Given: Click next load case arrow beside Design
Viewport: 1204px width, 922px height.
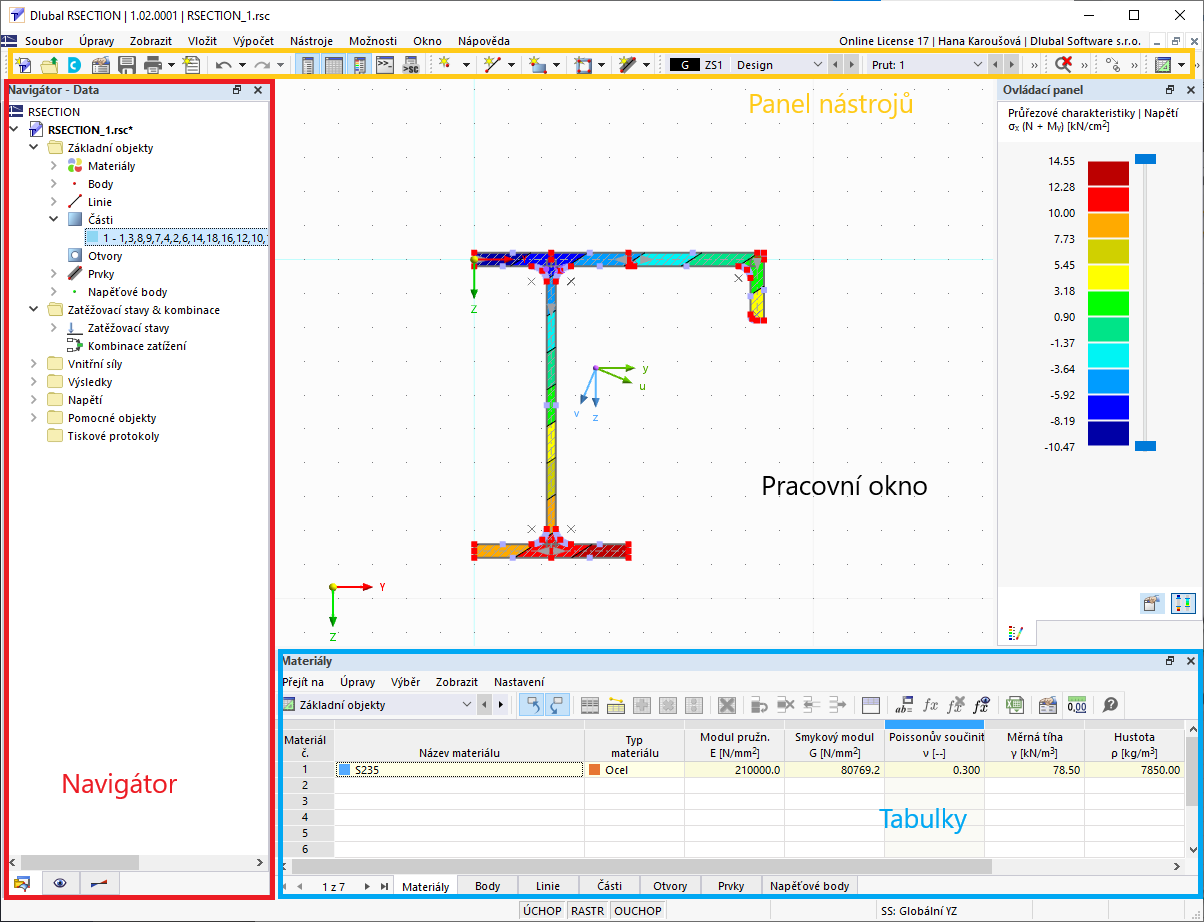Looking at the screenshot, I should pos(851,65).
